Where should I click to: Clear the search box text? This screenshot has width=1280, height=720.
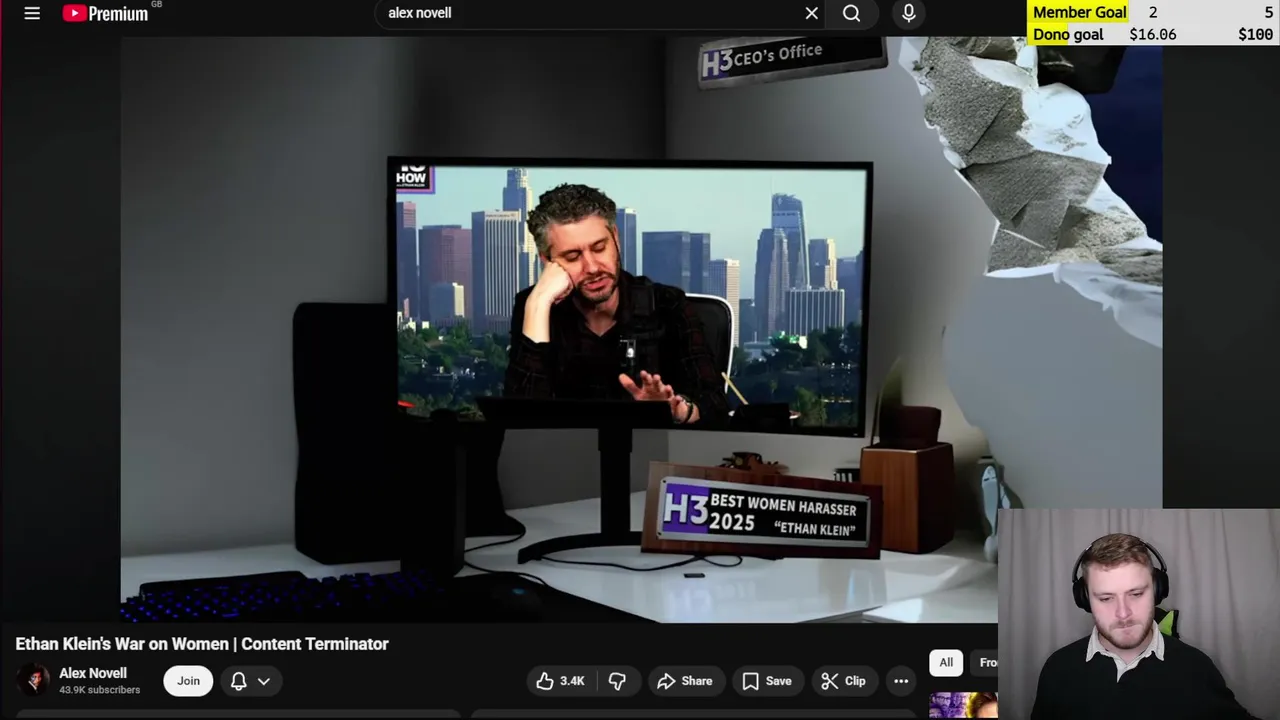[812, 13]
